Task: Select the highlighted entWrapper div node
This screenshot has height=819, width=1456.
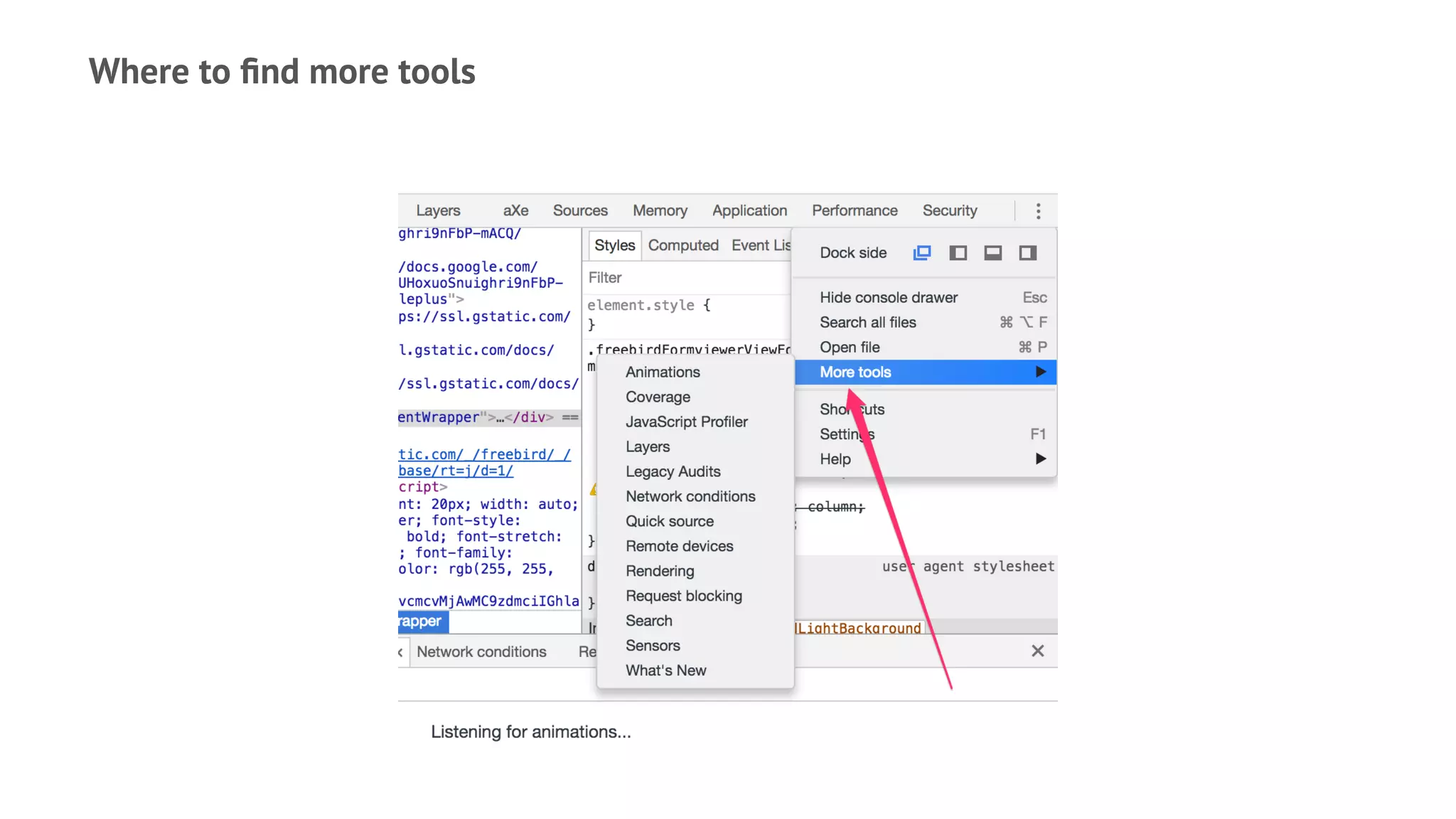Action: click(x=489, y=417)
